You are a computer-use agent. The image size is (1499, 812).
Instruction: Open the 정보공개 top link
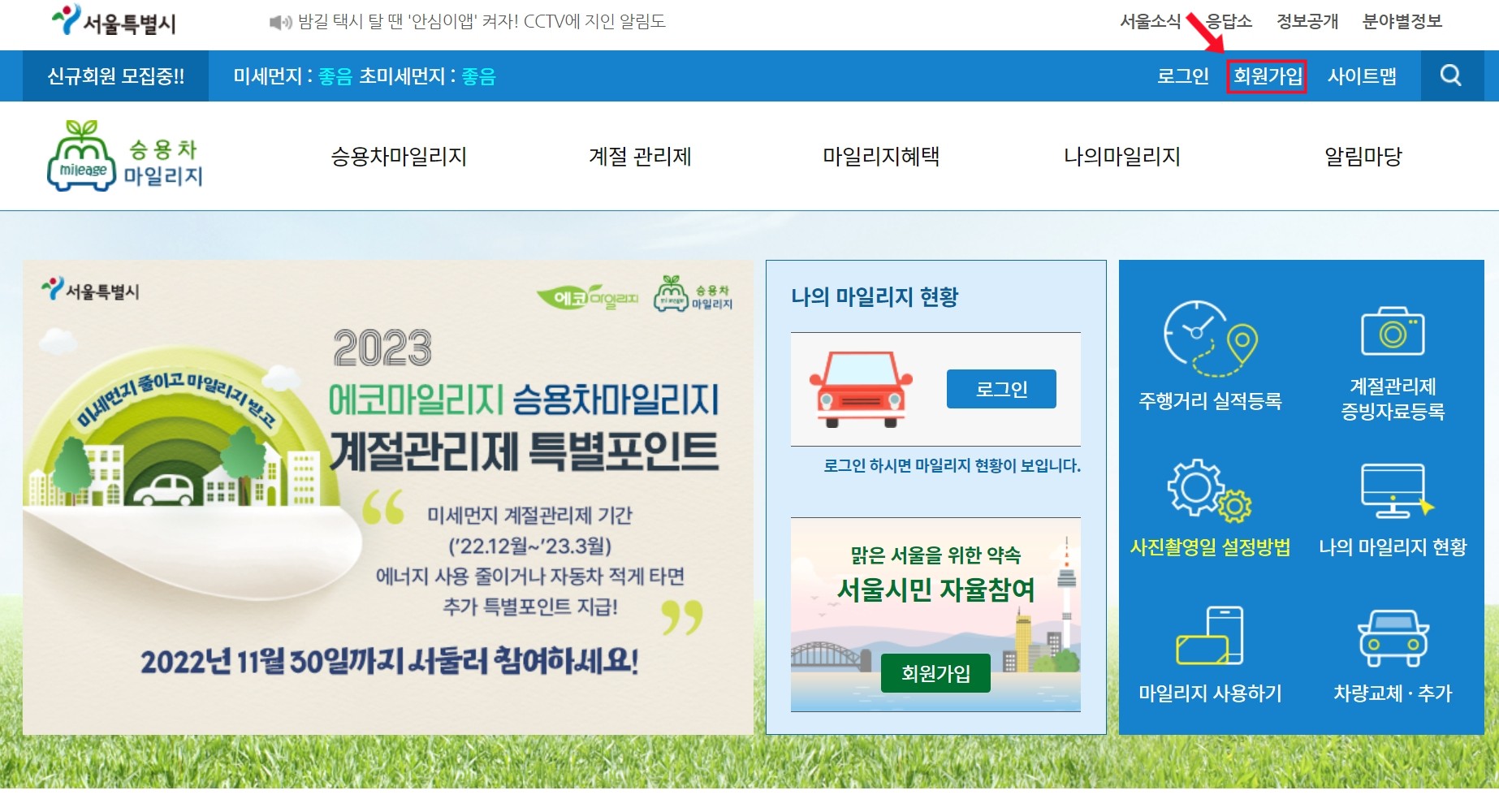[1307, 21]
